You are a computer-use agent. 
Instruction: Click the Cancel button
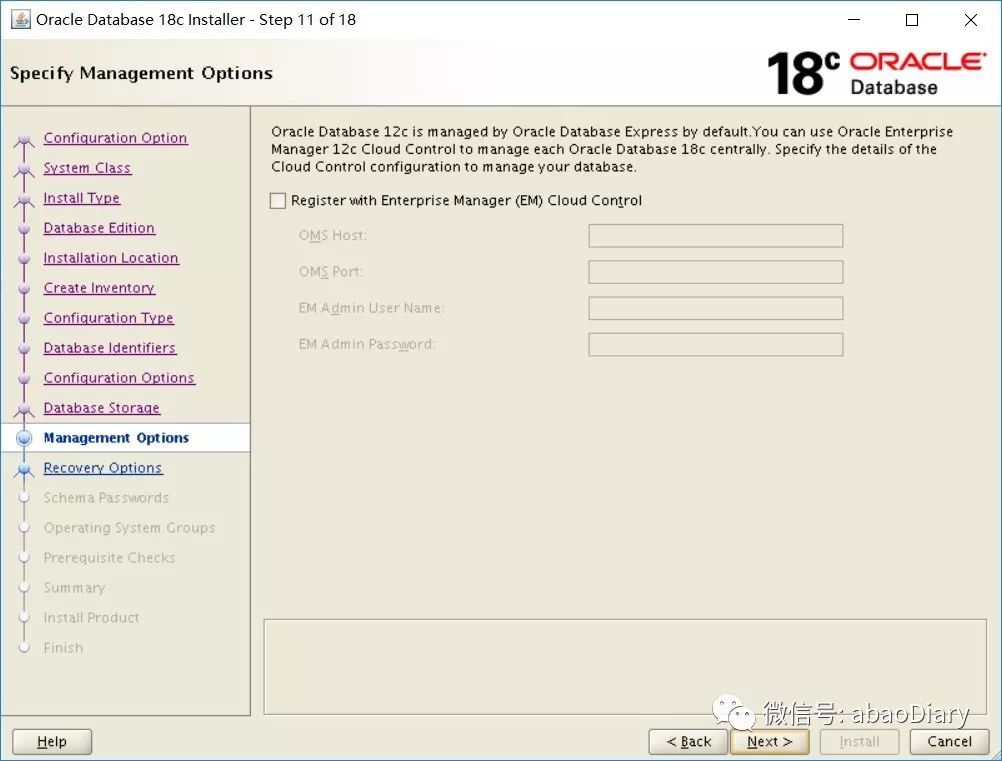point(950,742)
